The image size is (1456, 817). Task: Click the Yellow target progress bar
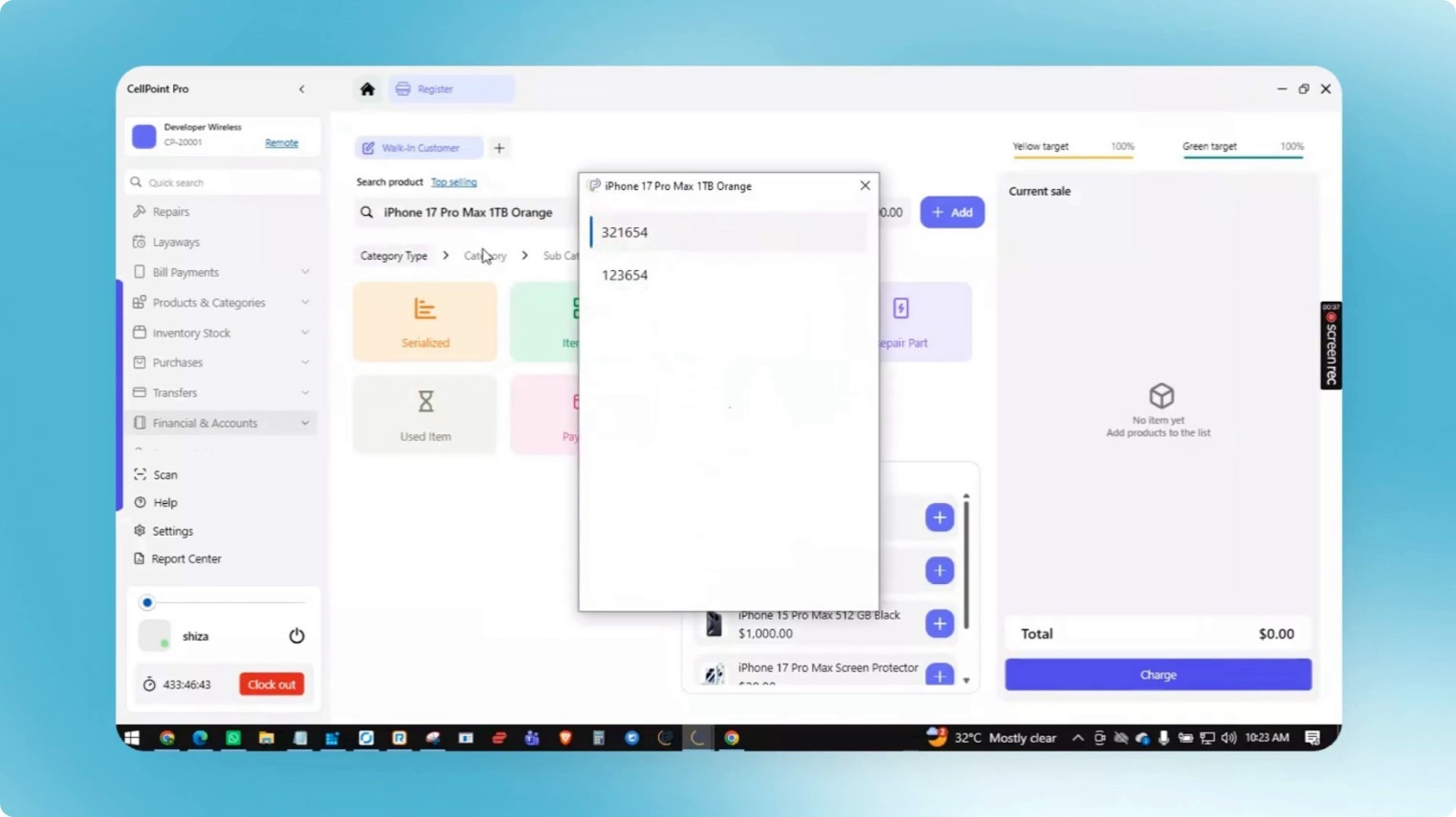[x=1073, y=157]
